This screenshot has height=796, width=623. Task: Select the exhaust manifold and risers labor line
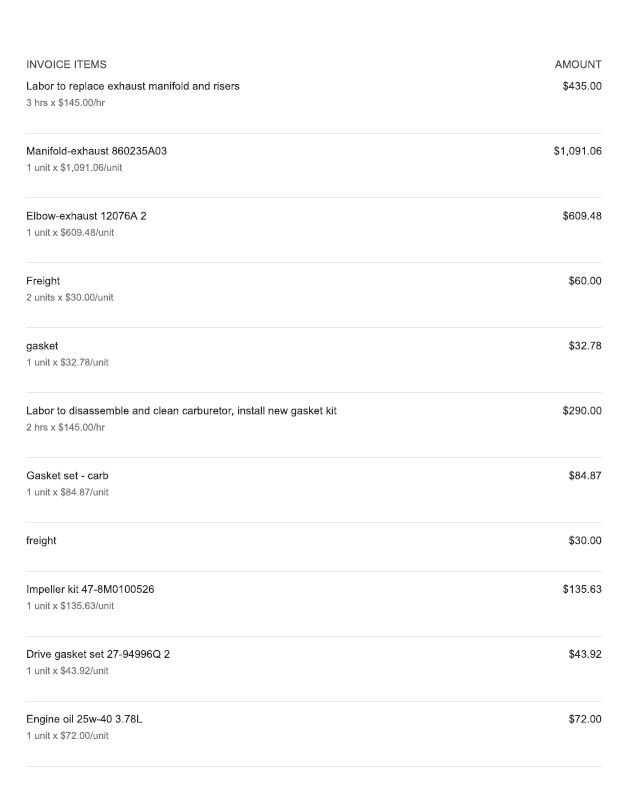point(133,86)
